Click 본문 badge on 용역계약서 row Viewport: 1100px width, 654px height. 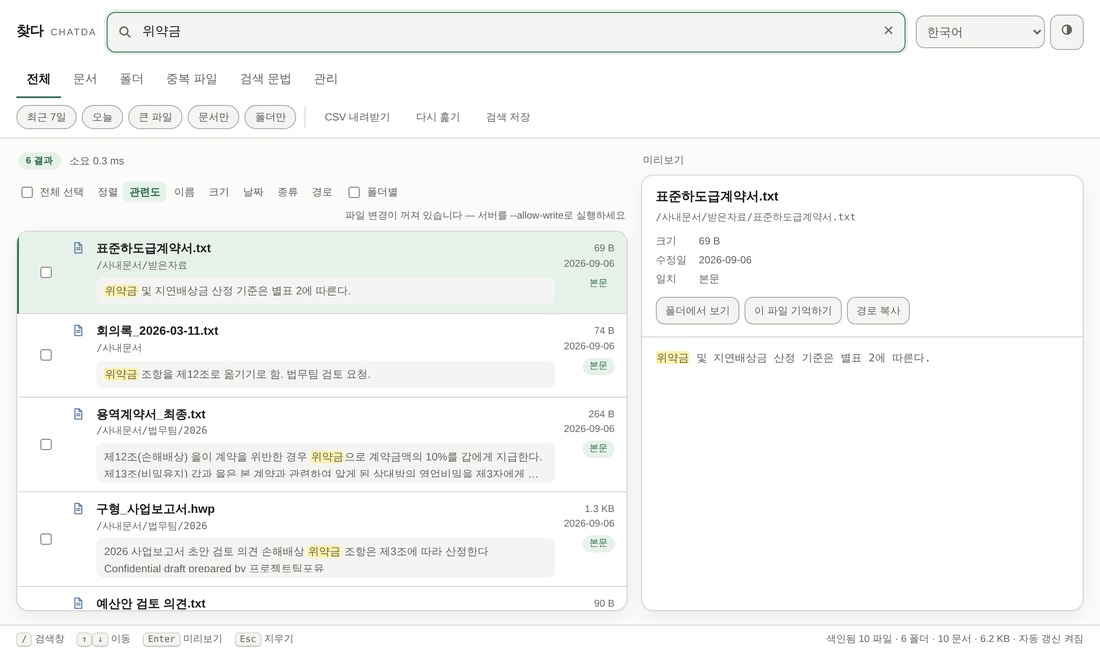[x=598, y=448]
